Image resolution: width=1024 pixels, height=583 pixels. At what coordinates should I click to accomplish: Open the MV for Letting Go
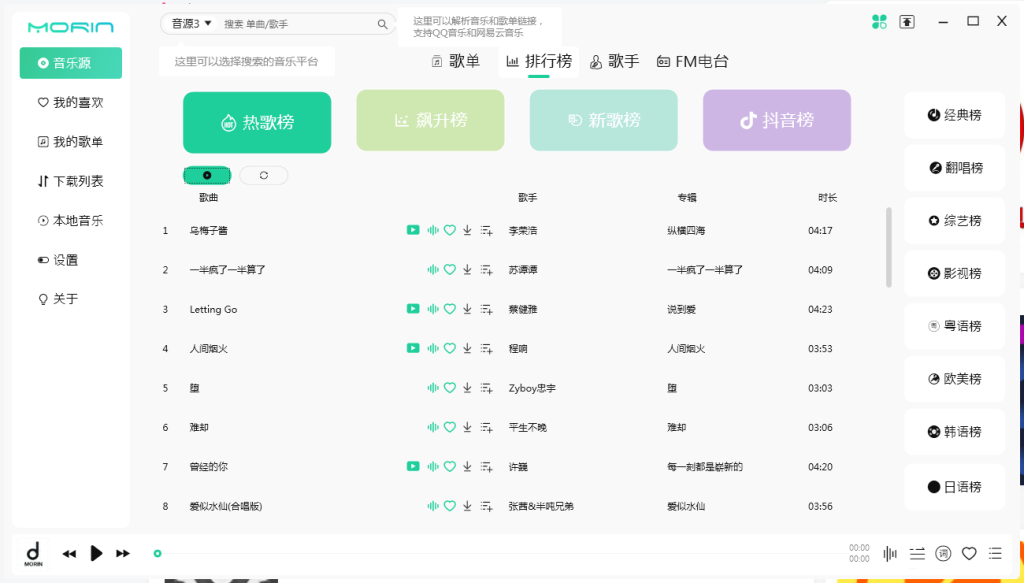(413, 308)
